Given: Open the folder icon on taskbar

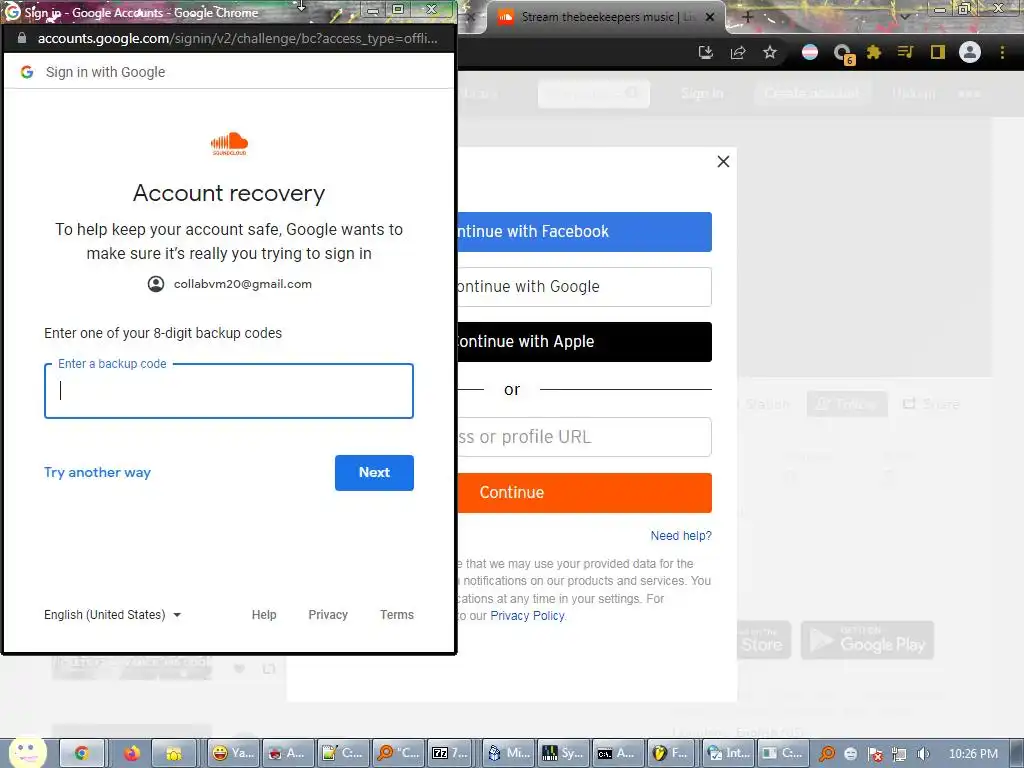Looking at the screenshot, I should pyautogui.click(x=174, y=754).
